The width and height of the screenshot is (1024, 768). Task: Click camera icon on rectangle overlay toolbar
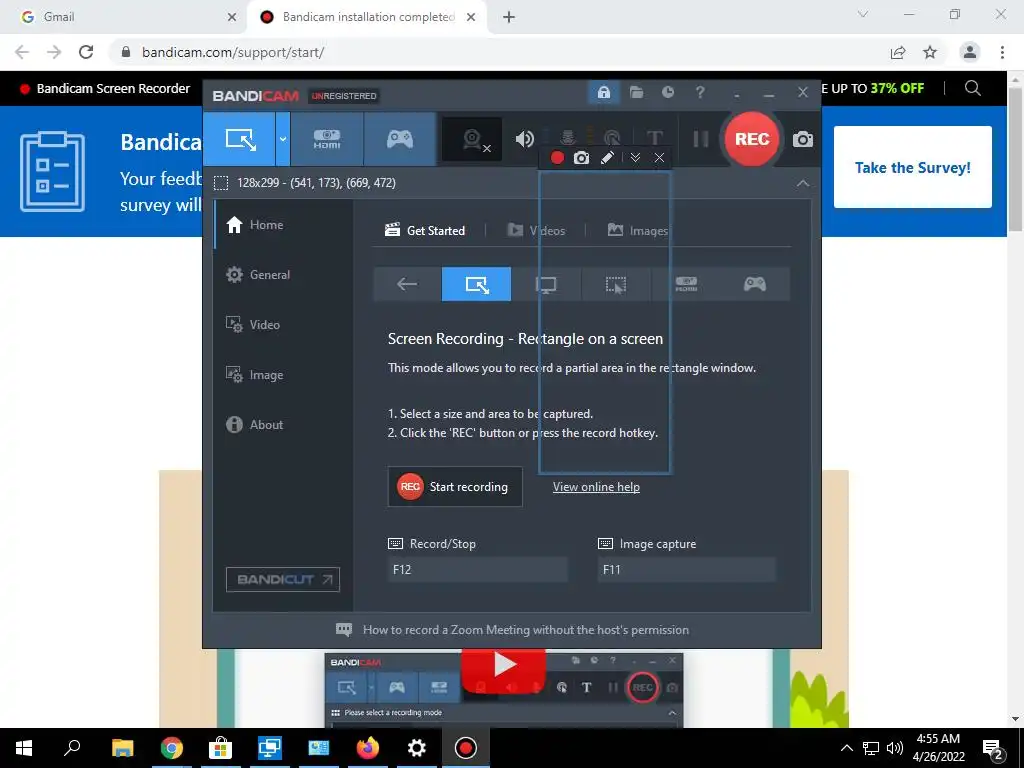[x=581, y=157]
